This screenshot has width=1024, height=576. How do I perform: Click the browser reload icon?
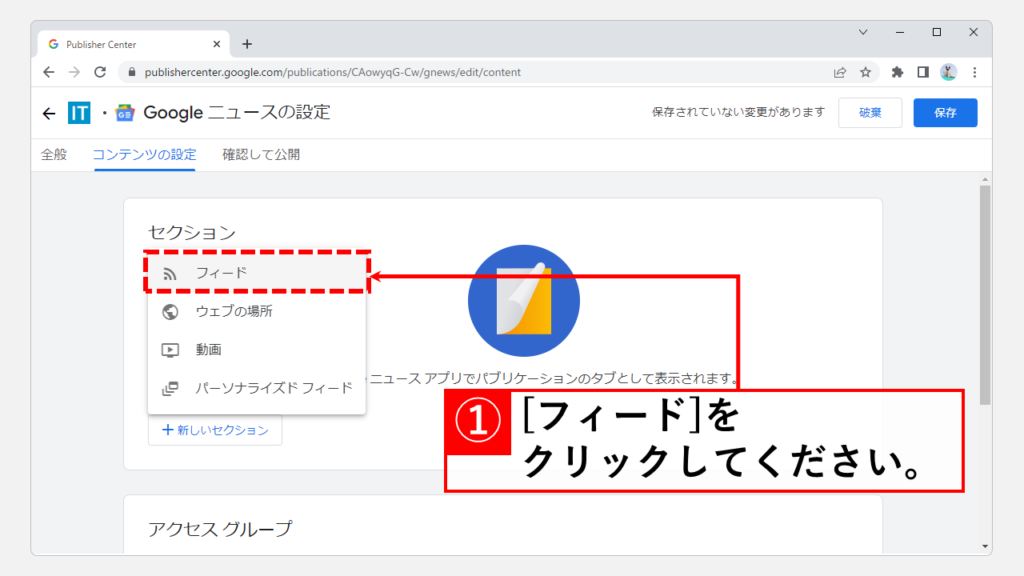[x=100, y=72]
